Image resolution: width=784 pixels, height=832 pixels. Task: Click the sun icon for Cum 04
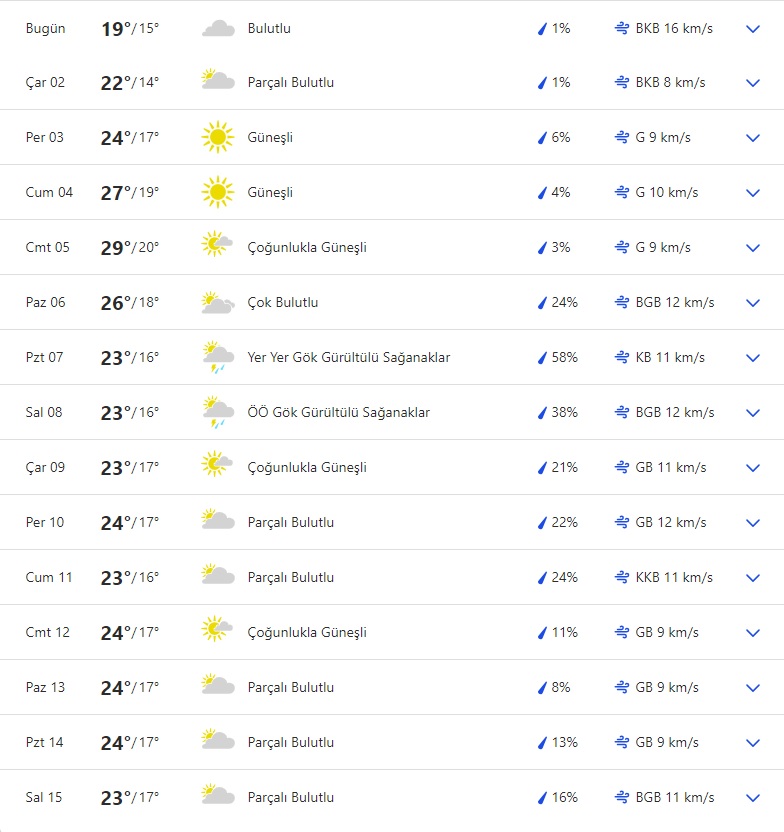[x=217, y=192]
